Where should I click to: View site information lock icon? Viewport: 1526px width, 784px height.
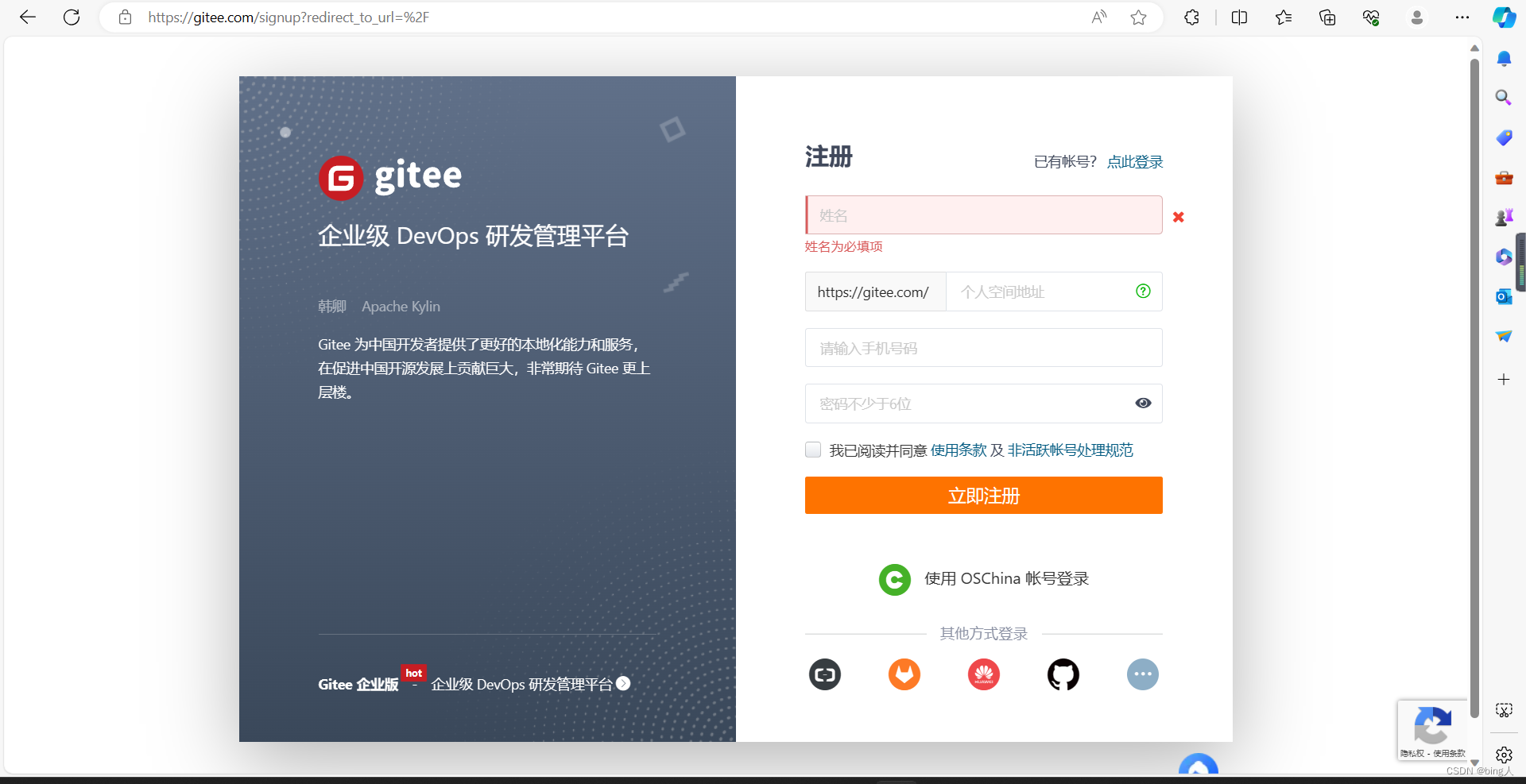coord(125,17)
